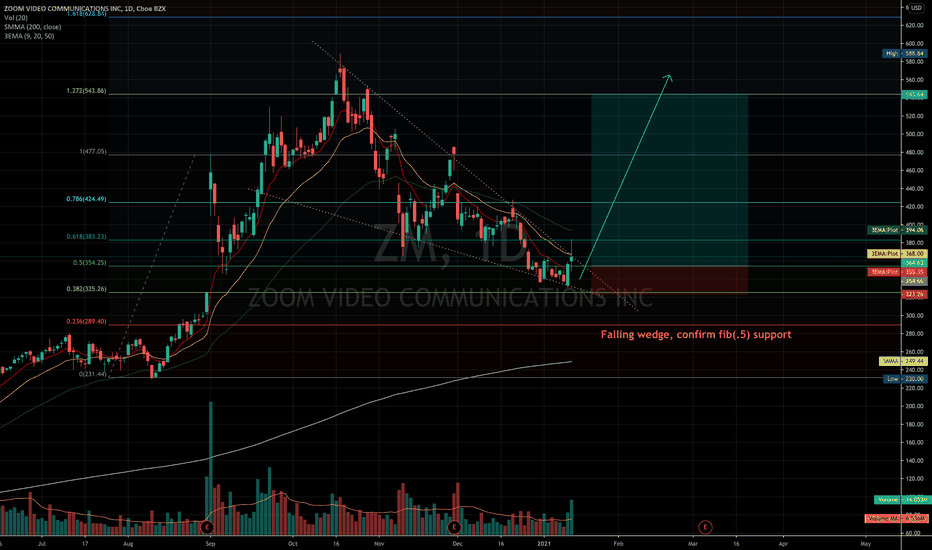Click the green 543.64 target price tag
Screen dimensions: 932x550
(x=914, y=95)
